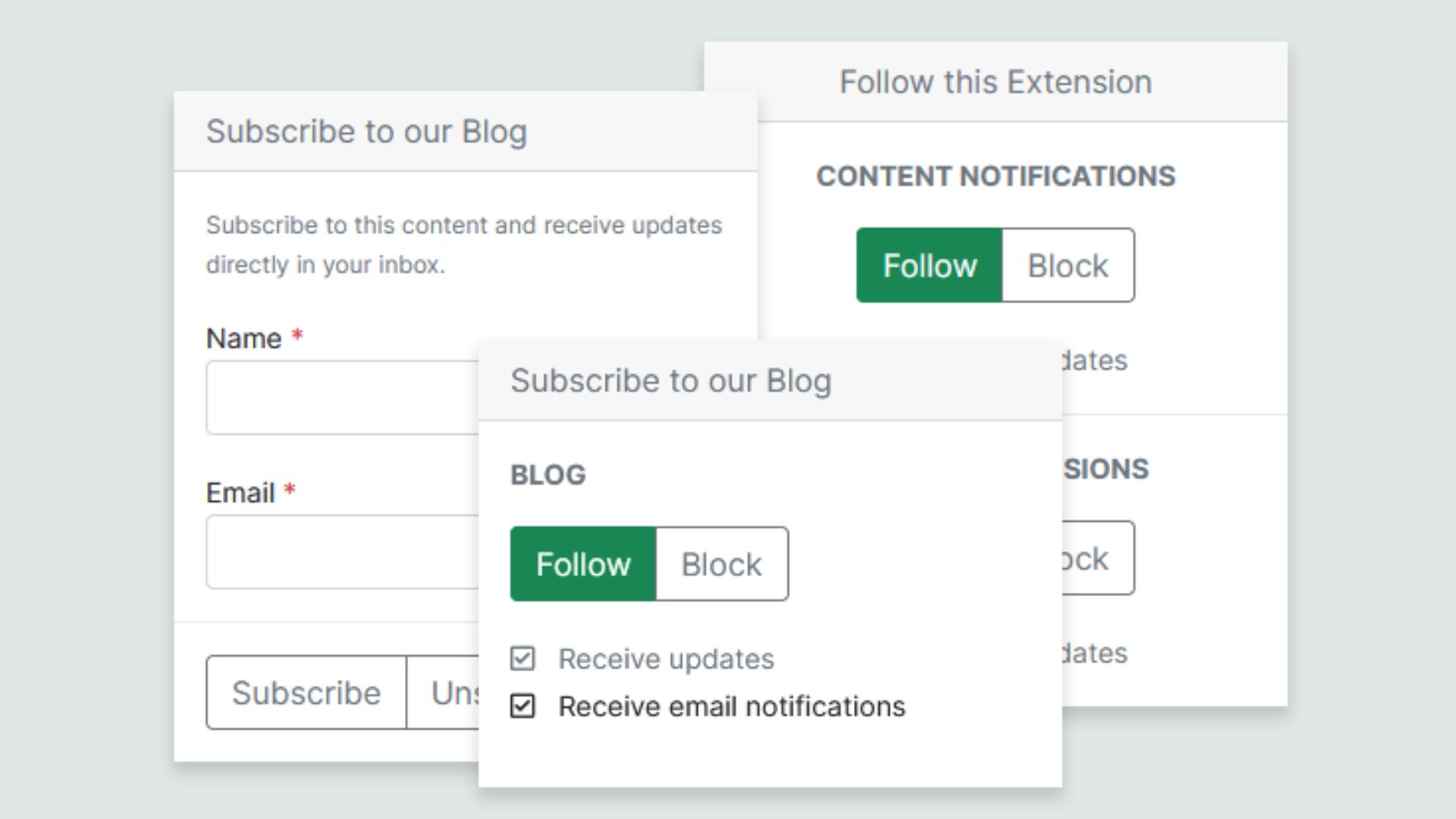Image resolution: width=1456 pixels, height=819 pixels.
Task: Click the red asterisk beside the Name label
Action: click(297, 334)
